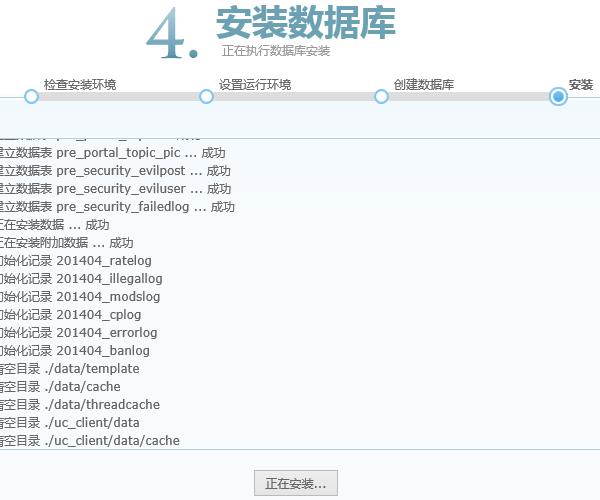Click the 201404_errorlog record line

point(78,333)
